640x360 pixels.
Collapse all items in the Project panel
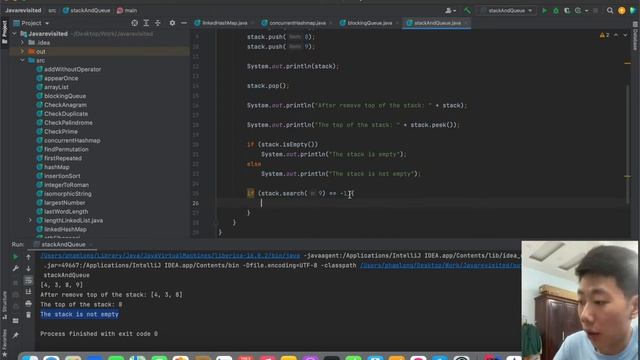click(x=158, y=23)
